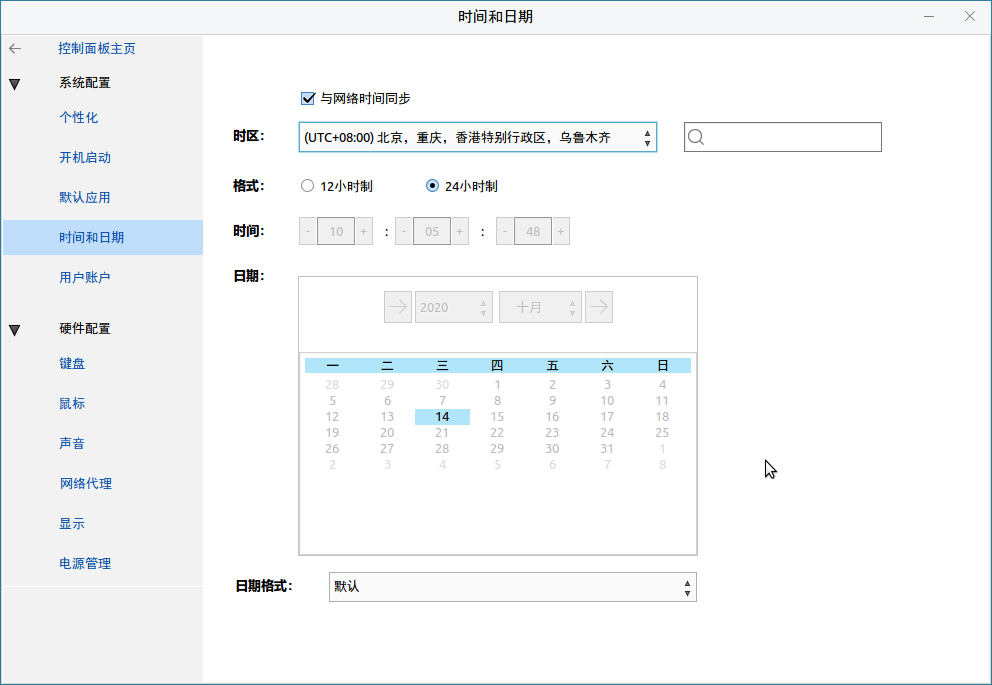Open the 键盘 settings page
Viewport: 992px width, 685px height.
pyautogui.click(x=72, y=364)
